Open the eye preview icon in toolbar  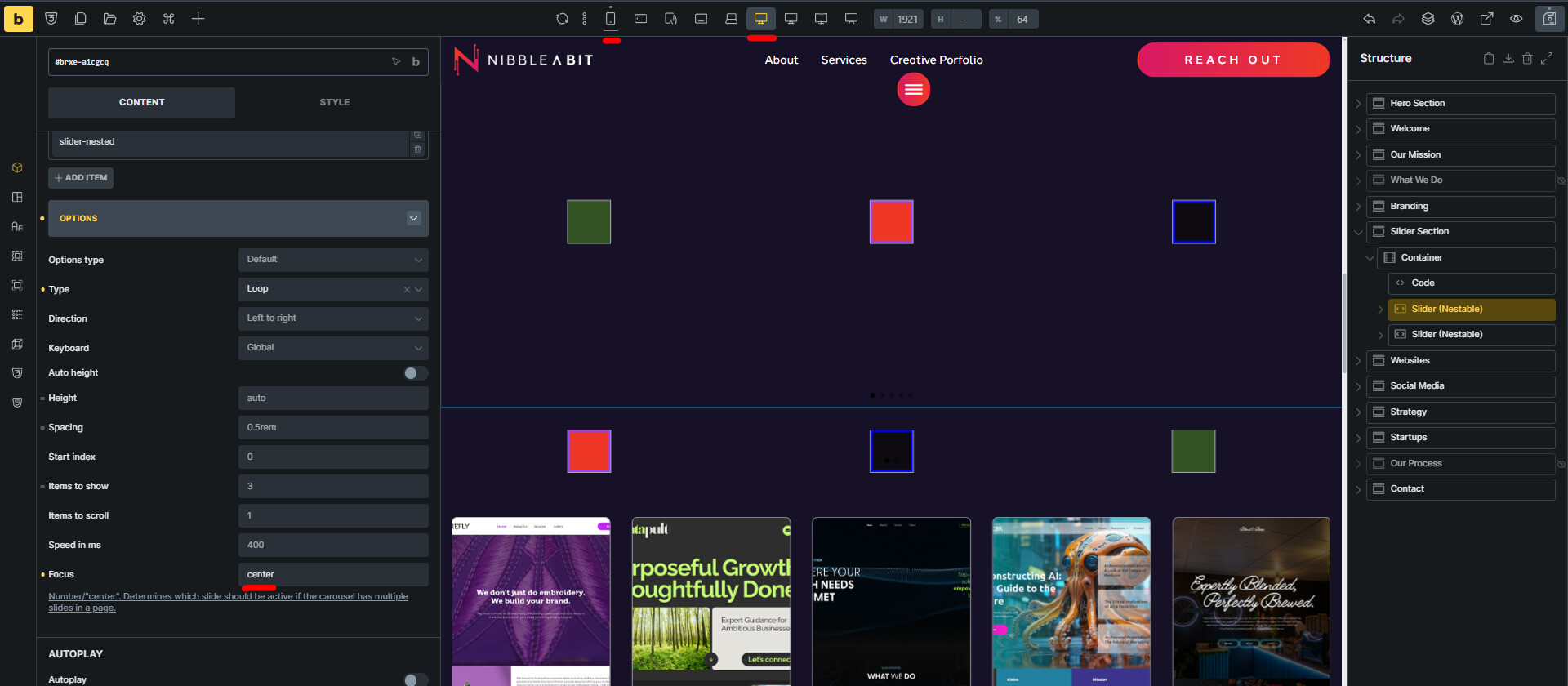[1517, 19]
